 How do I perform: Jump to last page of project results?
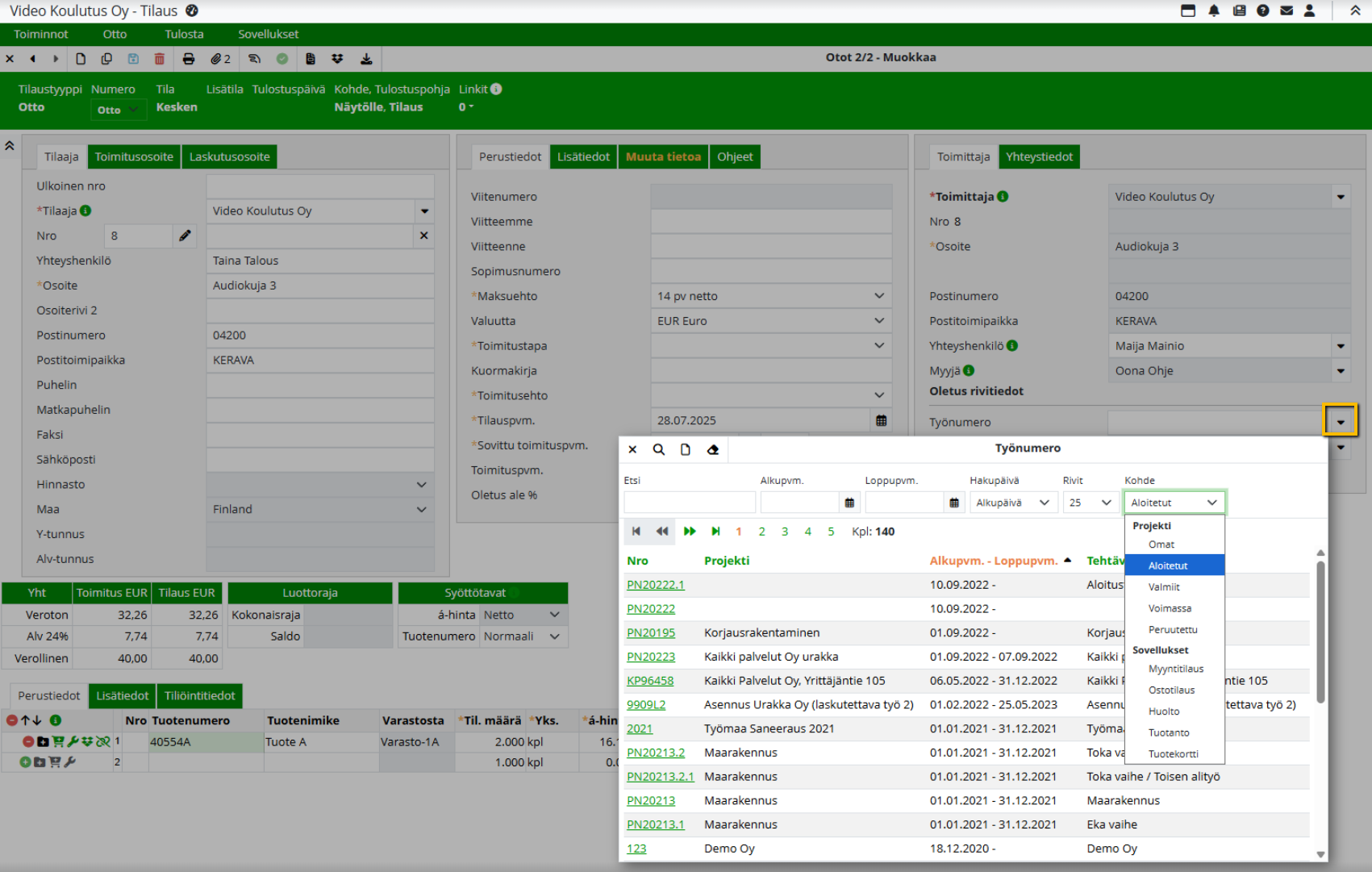click(x=715, y=532)
